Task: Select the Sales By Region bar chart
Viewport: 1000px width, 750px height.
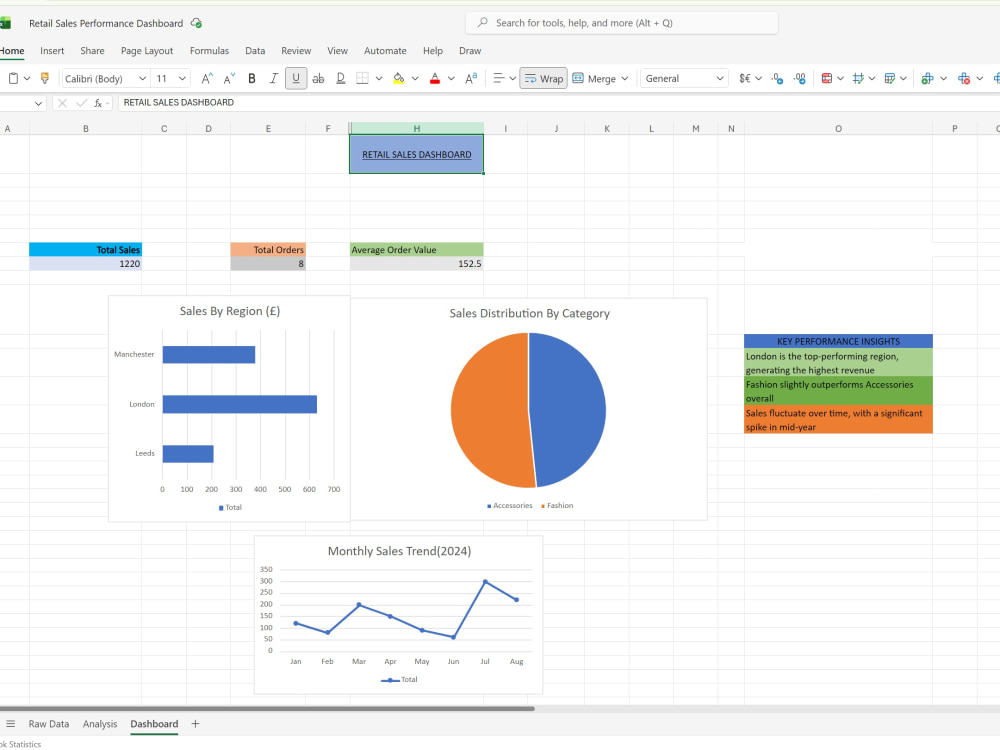Action: click(230, 409)
